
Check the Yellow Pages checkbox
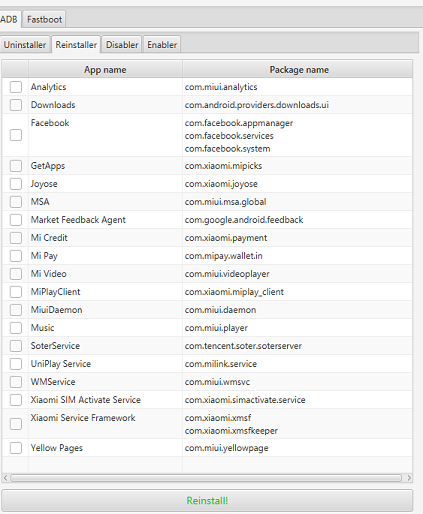pos(16,448)
